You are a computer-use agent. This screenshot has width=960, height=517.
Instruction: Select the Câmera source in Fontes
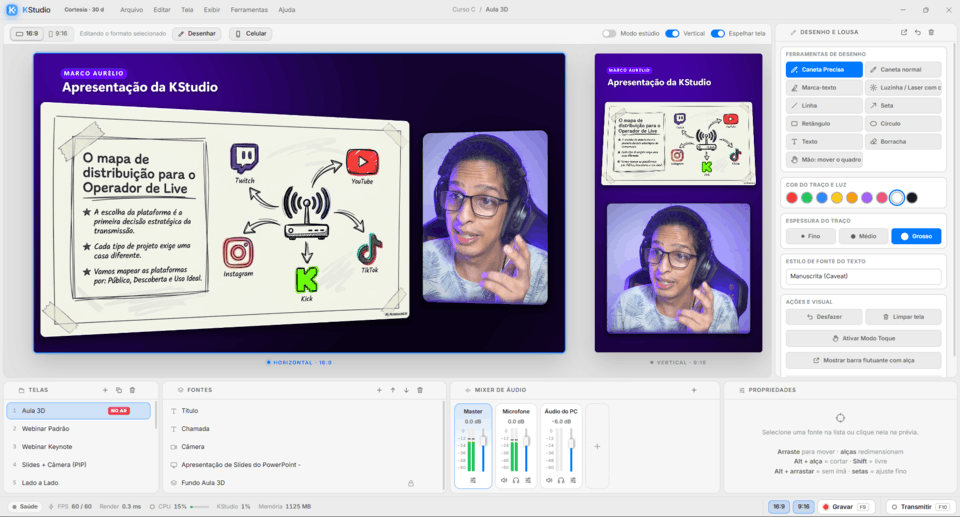[304, 447]
